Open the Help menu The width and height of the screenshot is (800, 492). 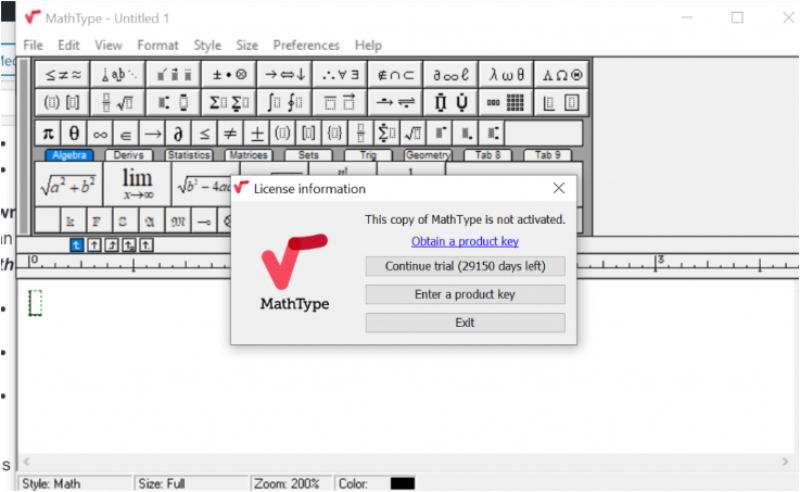click(368, 45)
